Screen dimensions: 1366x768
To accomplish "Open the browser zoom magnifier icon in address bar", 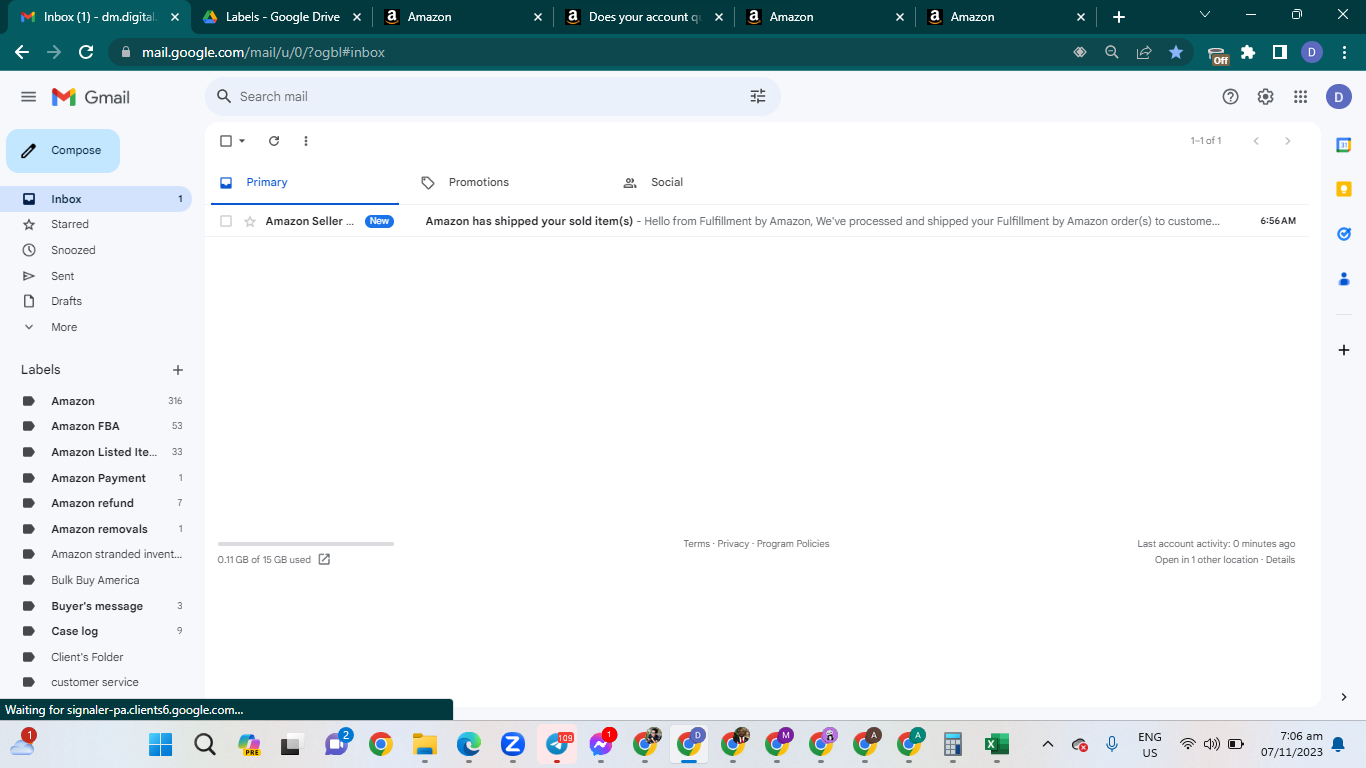I will pos(1111,52).
